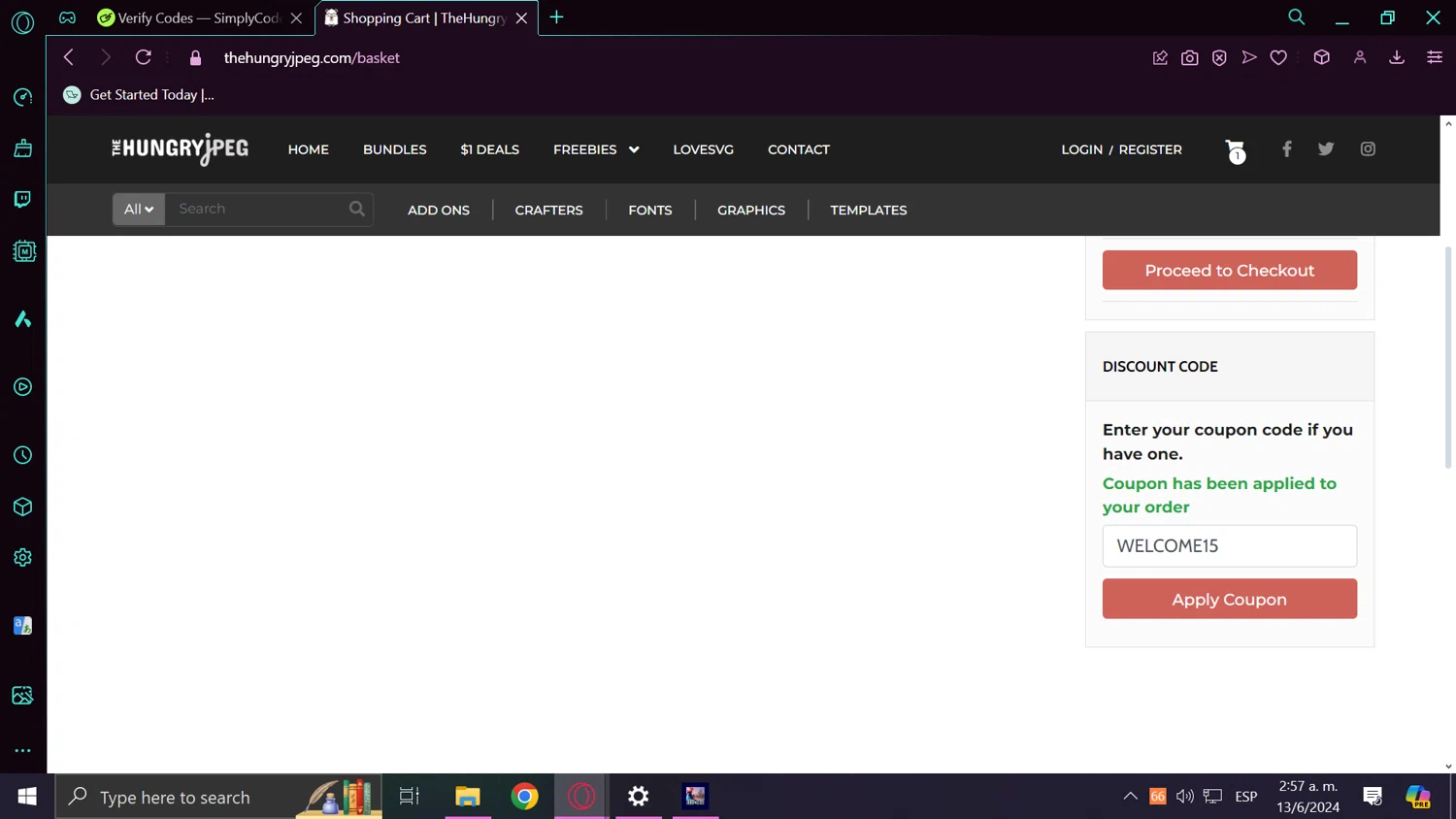Open the Twitch sidebar icon
Viewport: 1456px width, 819px height.
(x=22, y=200)
